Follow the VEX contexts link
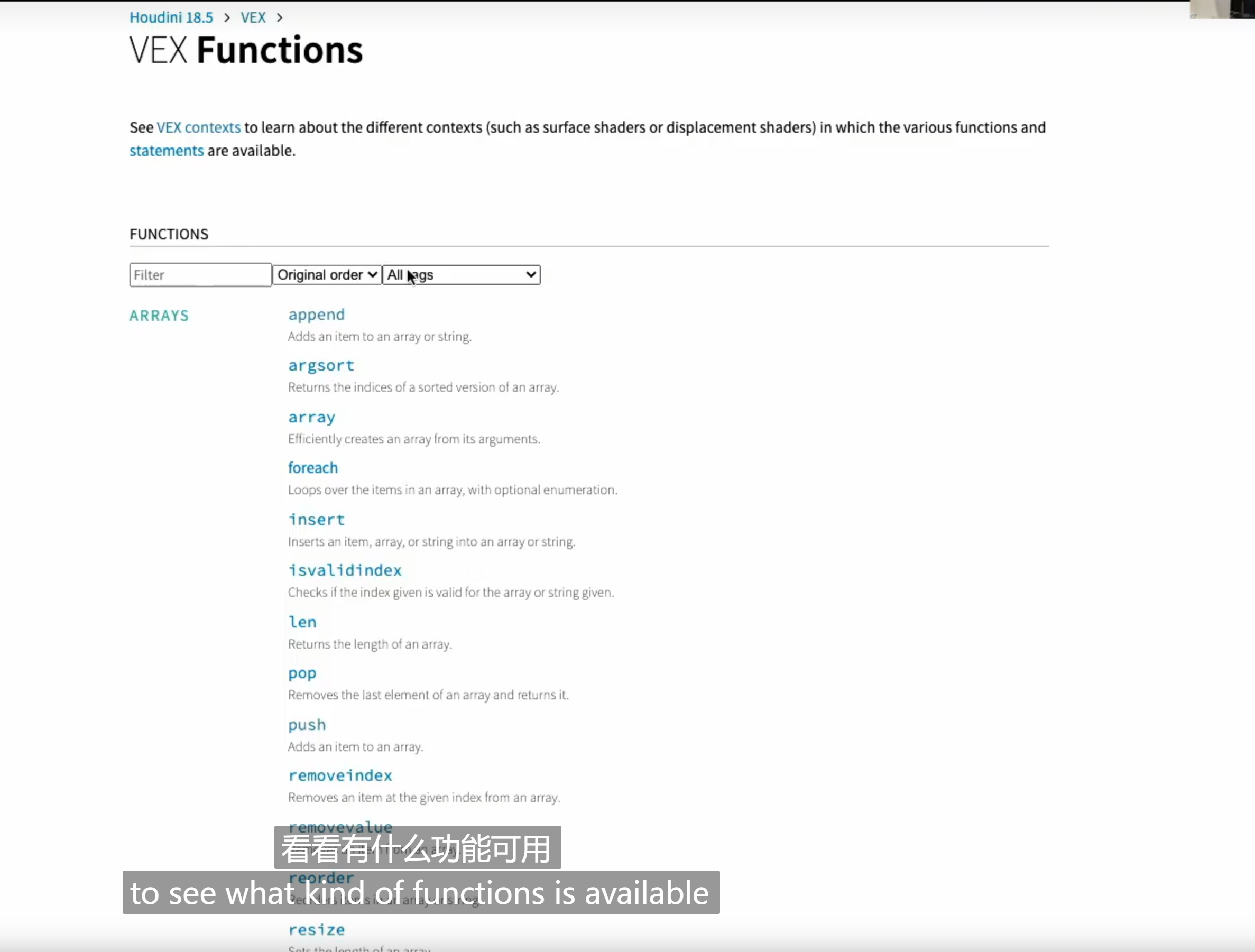Image resolution: width=1255 pixels, height=952 pixels. pyautogui.click(x=199, y=127)
